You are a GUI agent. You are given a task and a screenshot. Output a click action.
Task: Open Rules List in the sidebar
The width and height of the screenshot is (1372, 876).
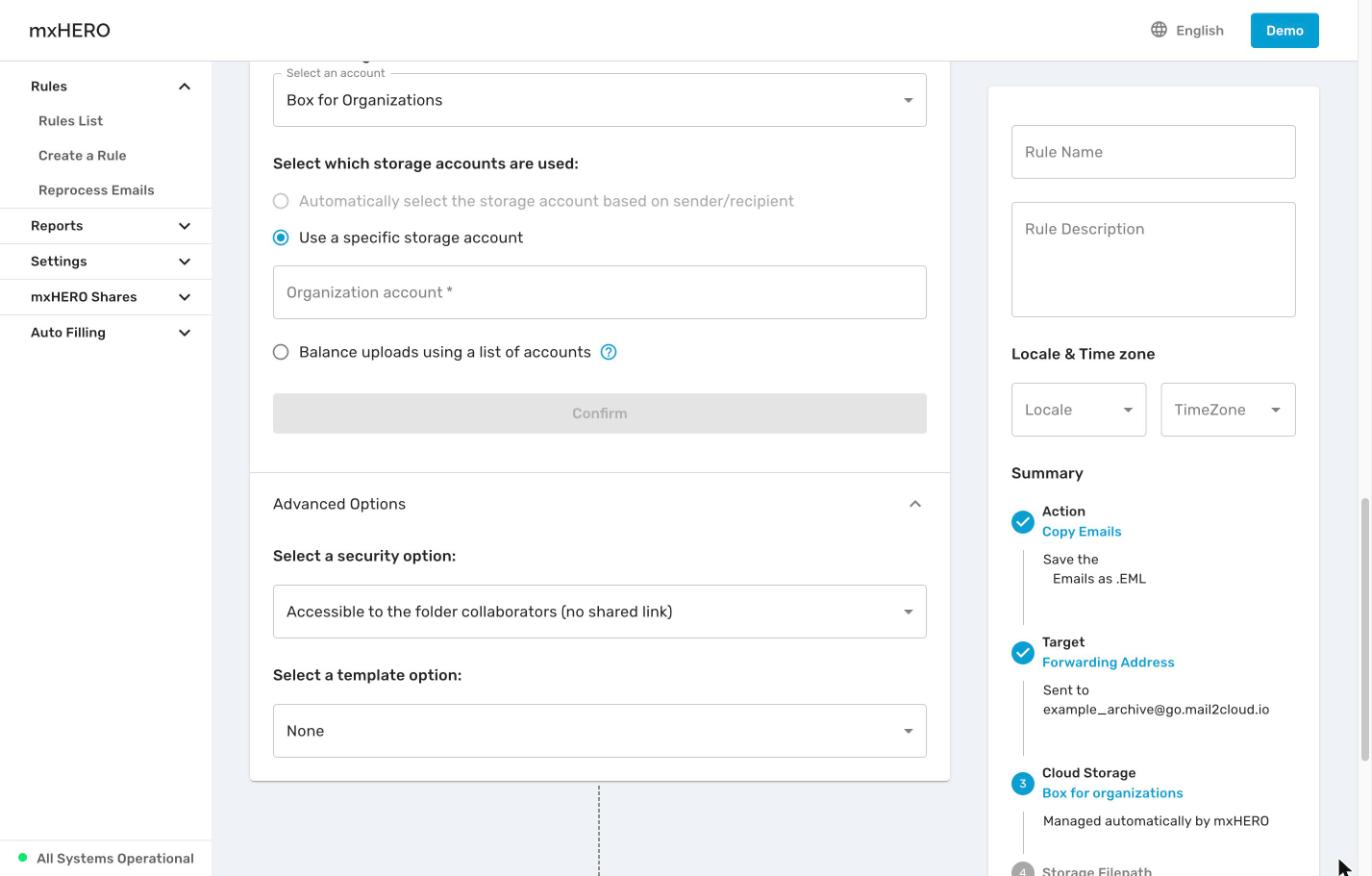coord(71,121)
